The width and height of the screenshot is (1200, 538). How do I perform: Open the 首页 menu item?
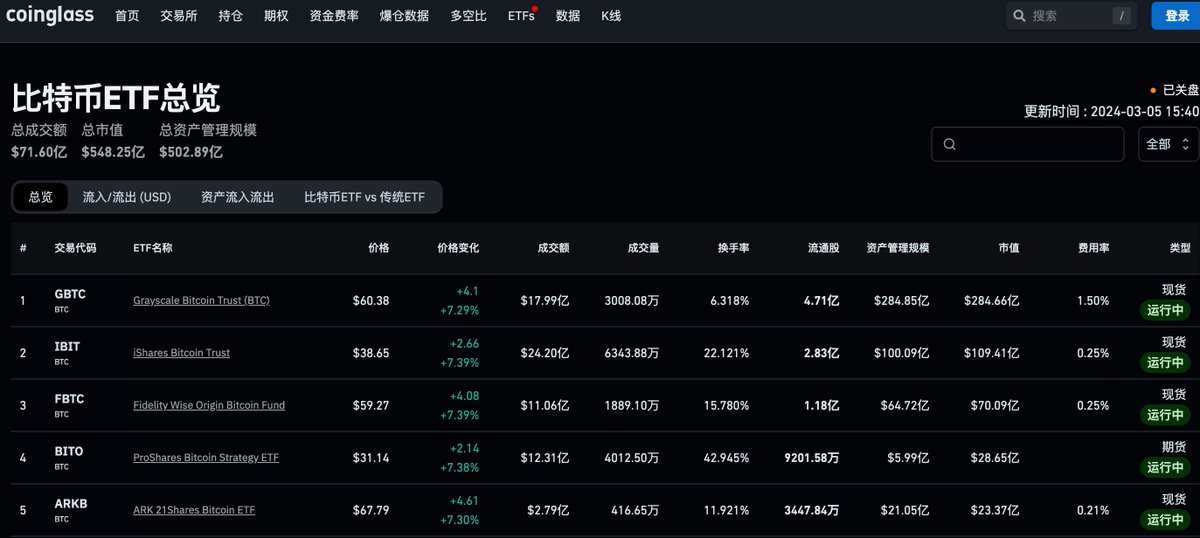(127, 16)
